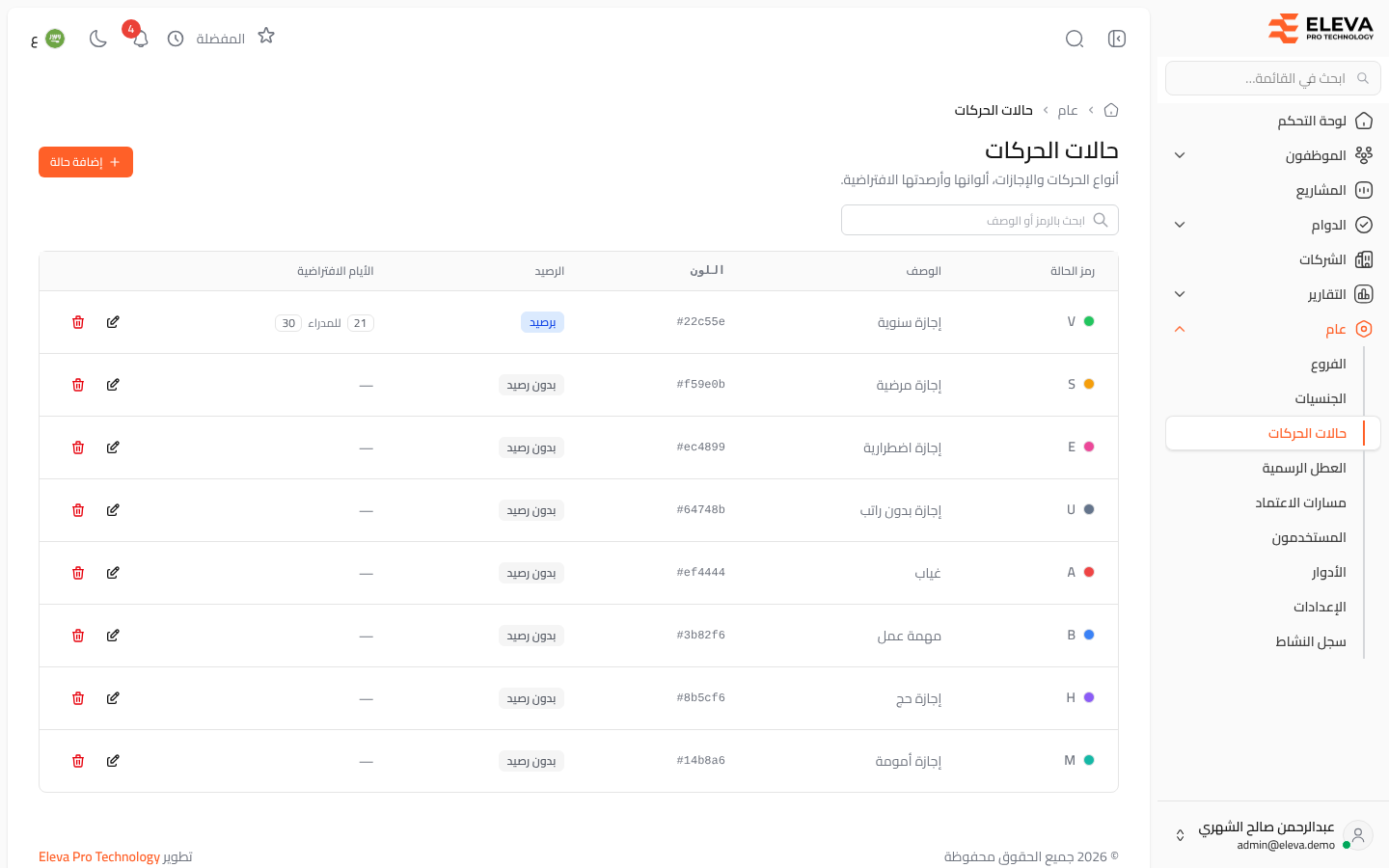Screen dimensions: 1389x868
Task: Collapse the sidebar panel icon
Action: [1117, 39]
